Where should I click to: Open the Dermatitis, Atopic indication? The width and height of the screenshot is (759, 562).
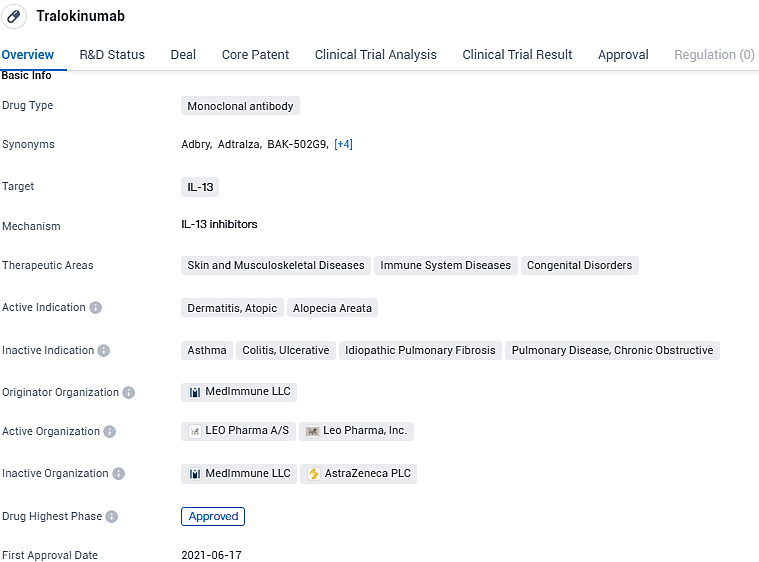pos(232,308)
